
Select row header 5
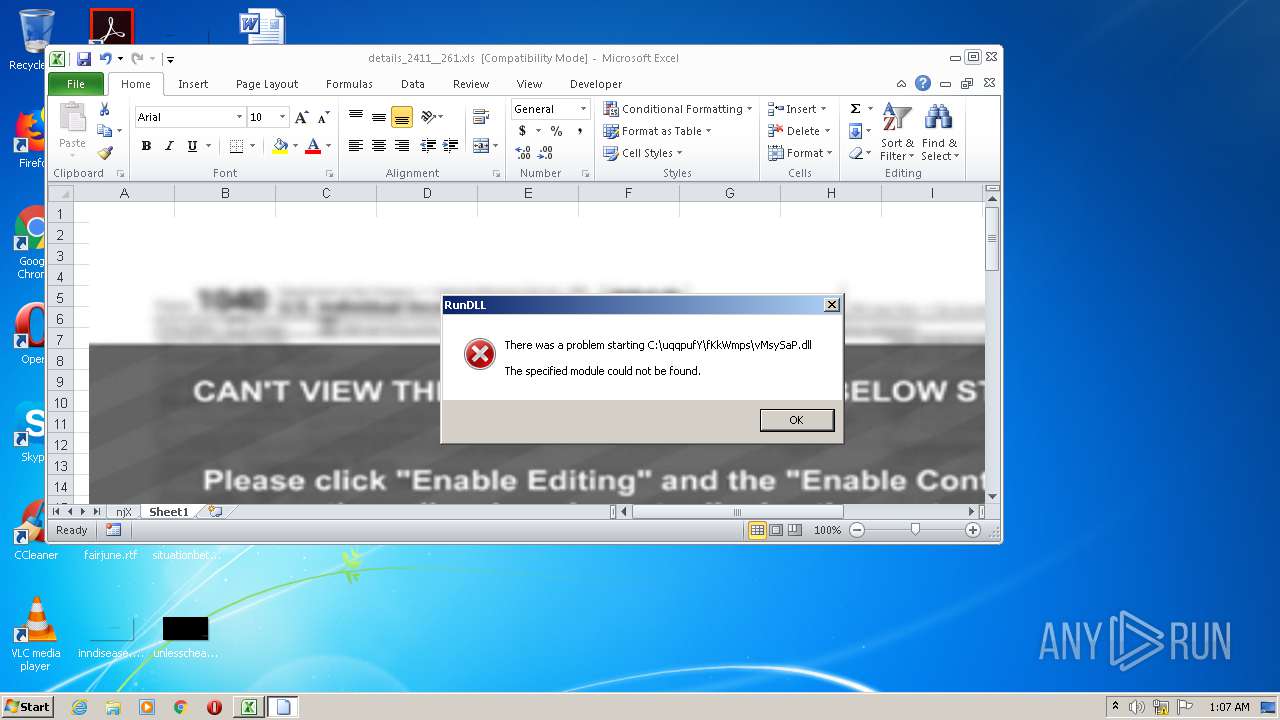pyautogui.click(x=60, y=298)
